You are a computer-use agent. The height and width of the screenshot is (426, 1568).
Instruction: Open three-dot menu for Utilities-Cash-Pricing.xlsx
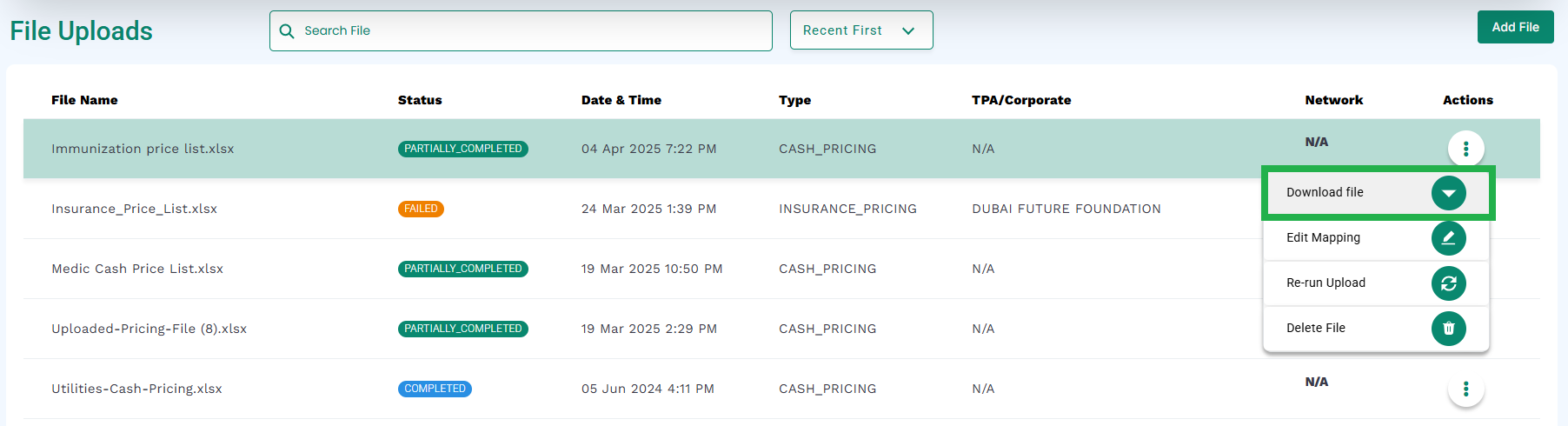click(x=1465, y=389)
